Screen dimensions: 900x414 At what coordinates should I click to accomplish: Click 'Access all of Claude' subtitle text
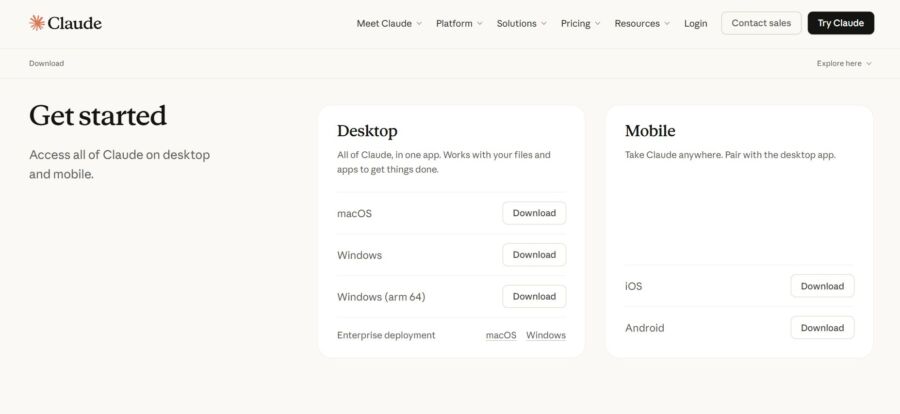click(x=119, y=164)
